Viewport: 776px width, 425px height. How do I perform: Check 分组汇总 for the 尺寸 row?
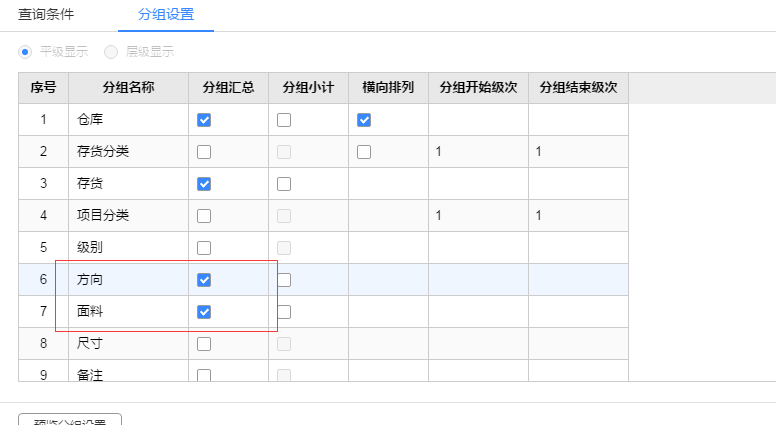[204, 344]
